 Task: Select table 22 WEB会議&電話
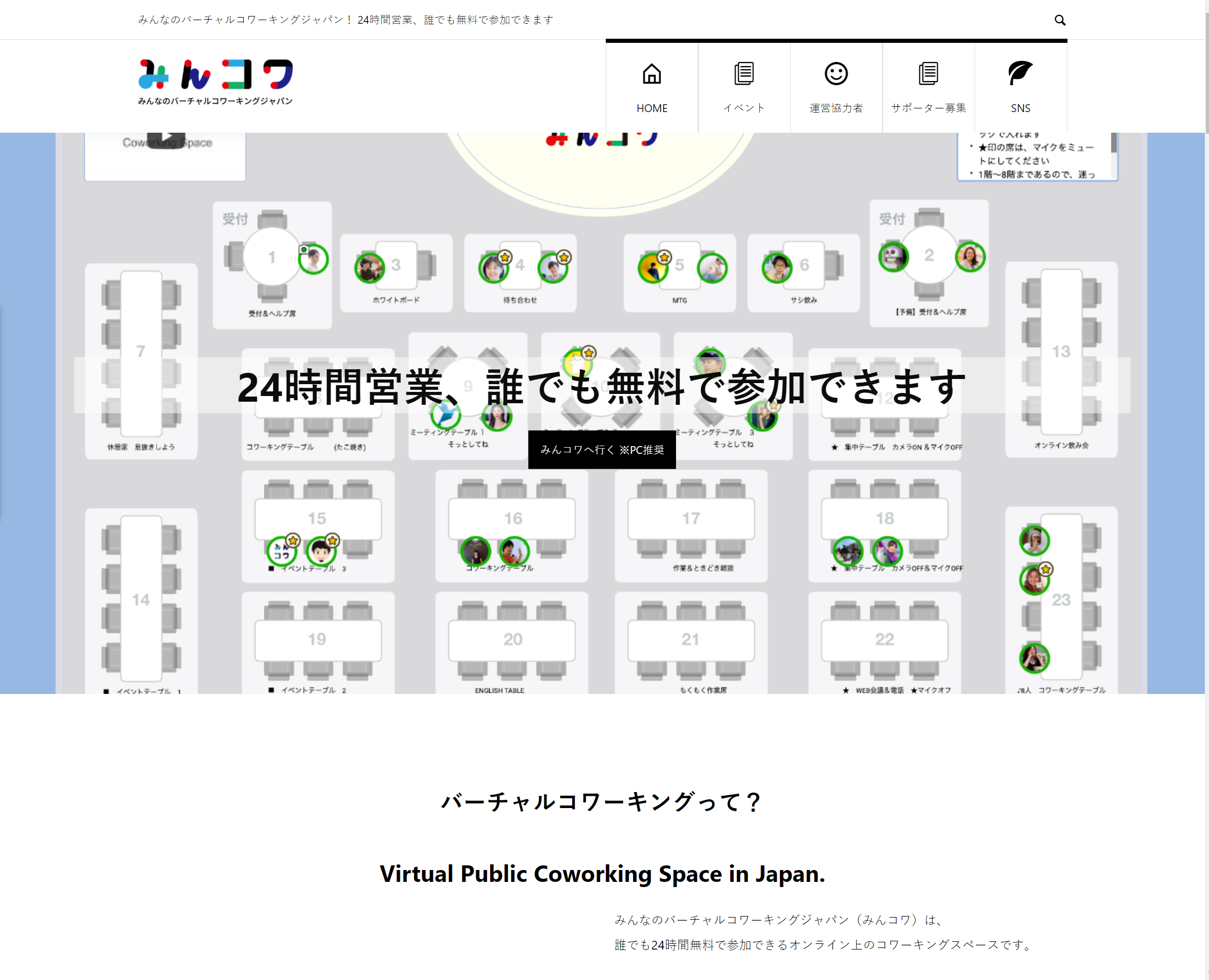[884, 643]
